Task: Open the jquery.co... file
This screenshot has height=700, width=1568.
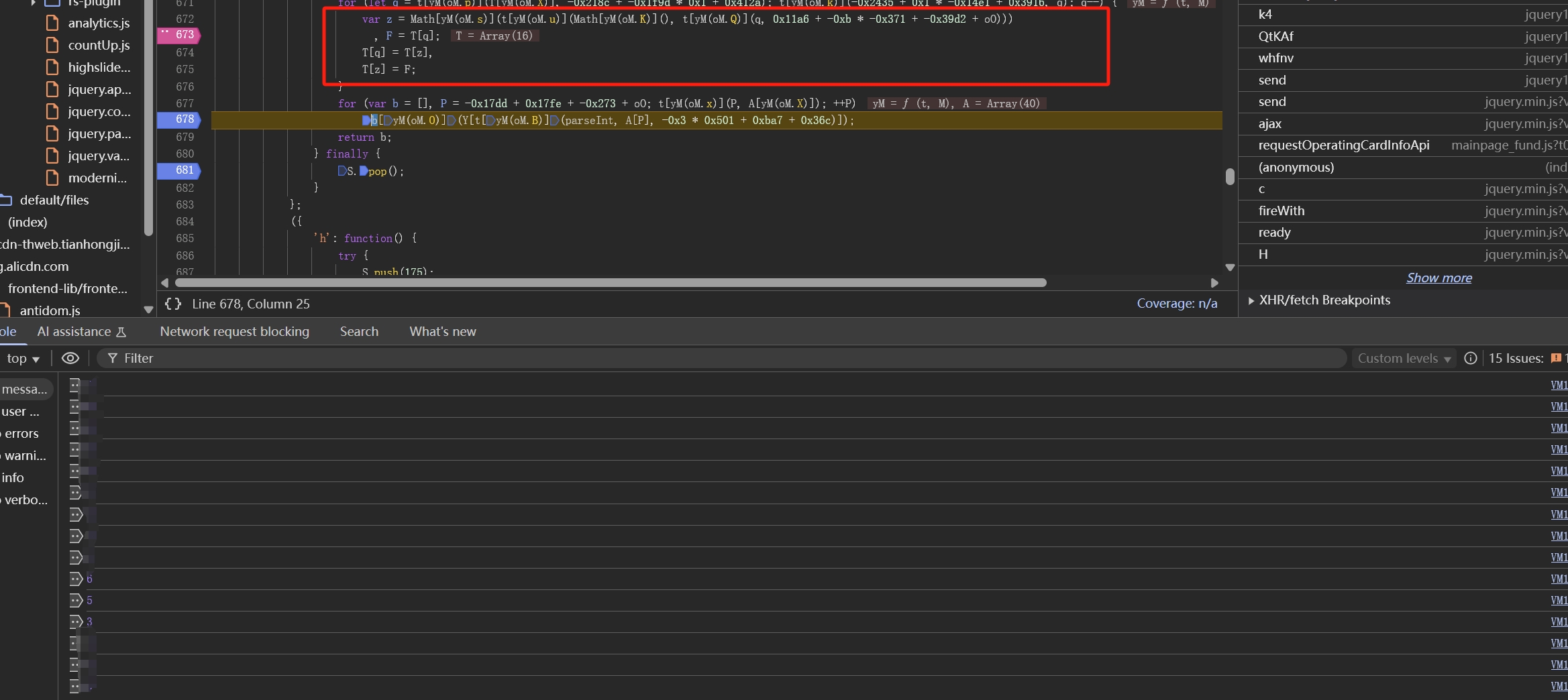Action: 99,111
